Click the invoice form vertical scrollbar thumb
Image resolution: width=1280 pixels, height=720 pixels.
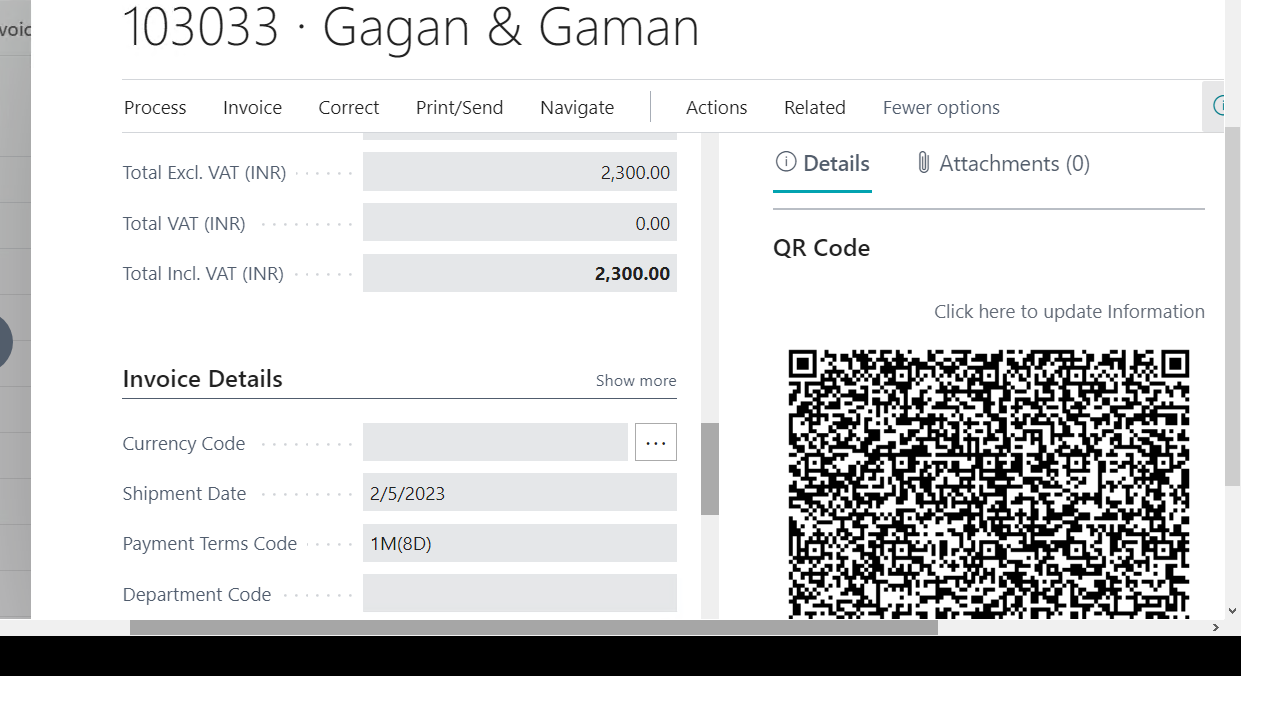click(x=710, y=469)
